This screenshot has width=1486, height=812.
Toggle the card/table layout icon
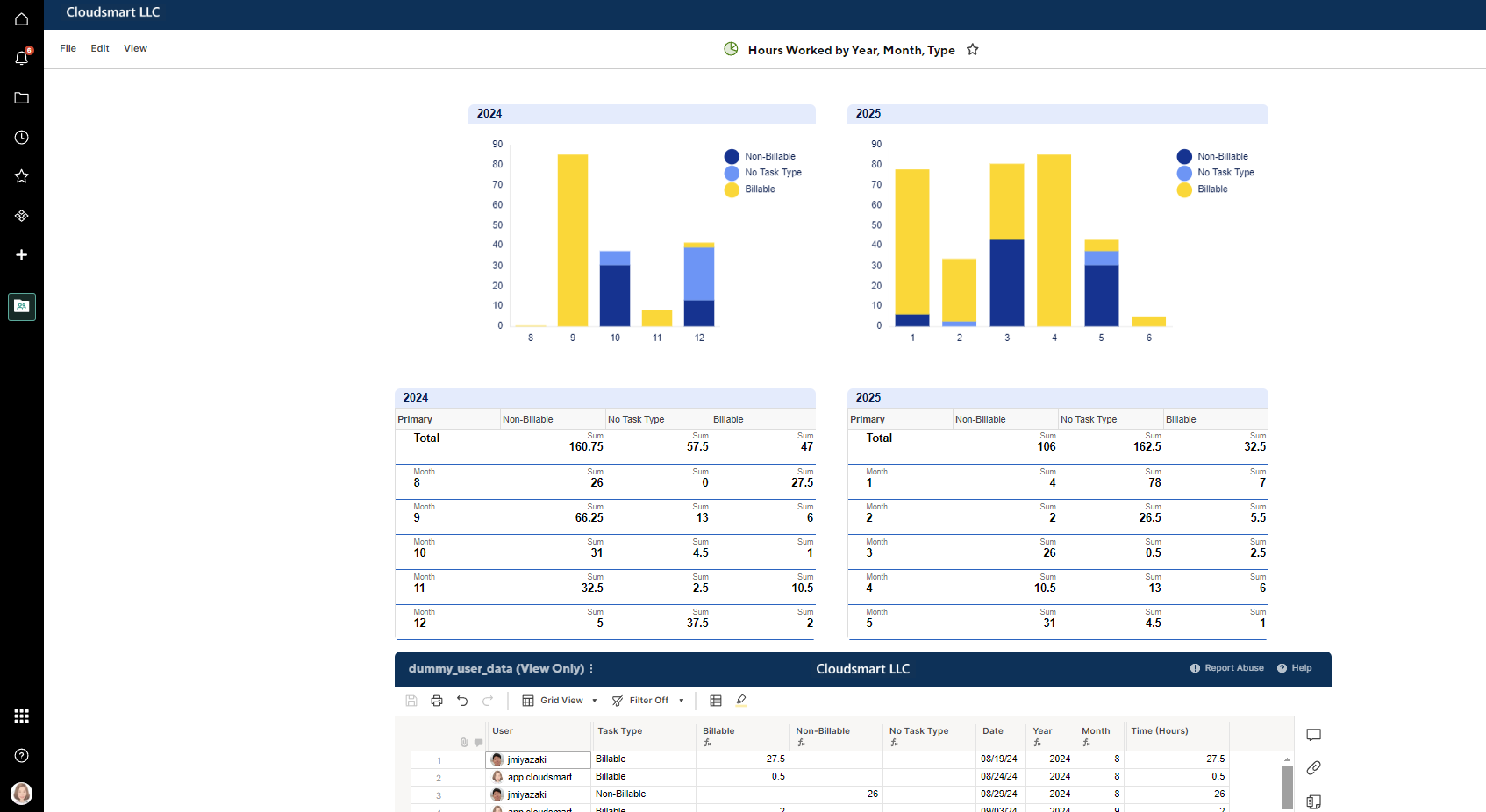716,701
